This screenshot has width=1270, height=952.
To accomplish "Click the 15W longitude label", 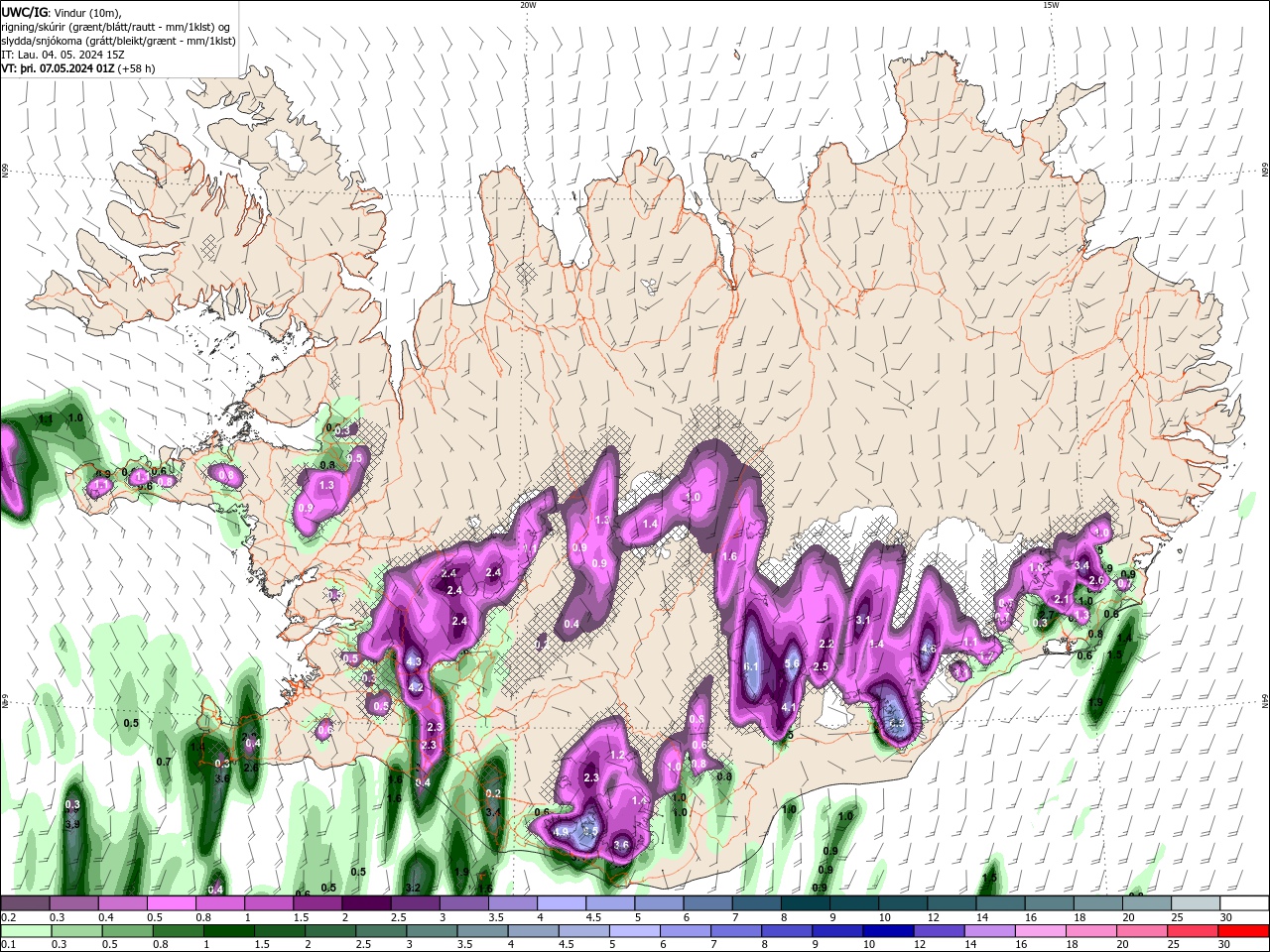I will (x=1051, y=5).
